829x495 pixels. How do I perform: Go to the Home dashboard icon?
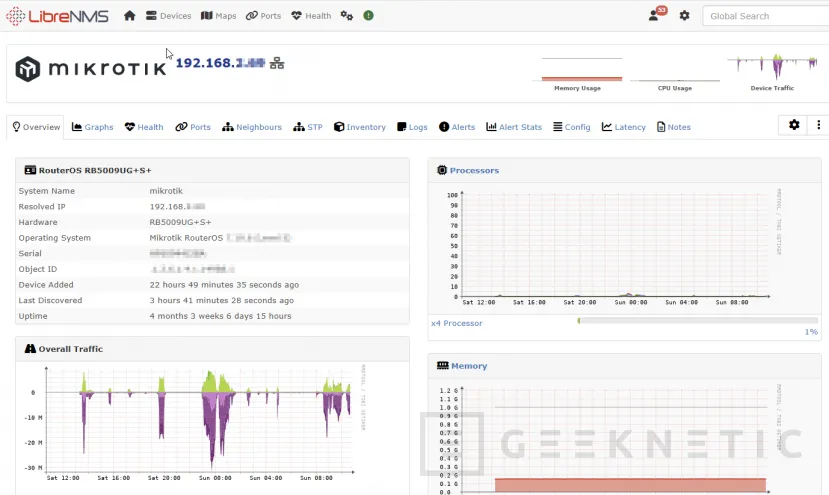tap(130, 16)
